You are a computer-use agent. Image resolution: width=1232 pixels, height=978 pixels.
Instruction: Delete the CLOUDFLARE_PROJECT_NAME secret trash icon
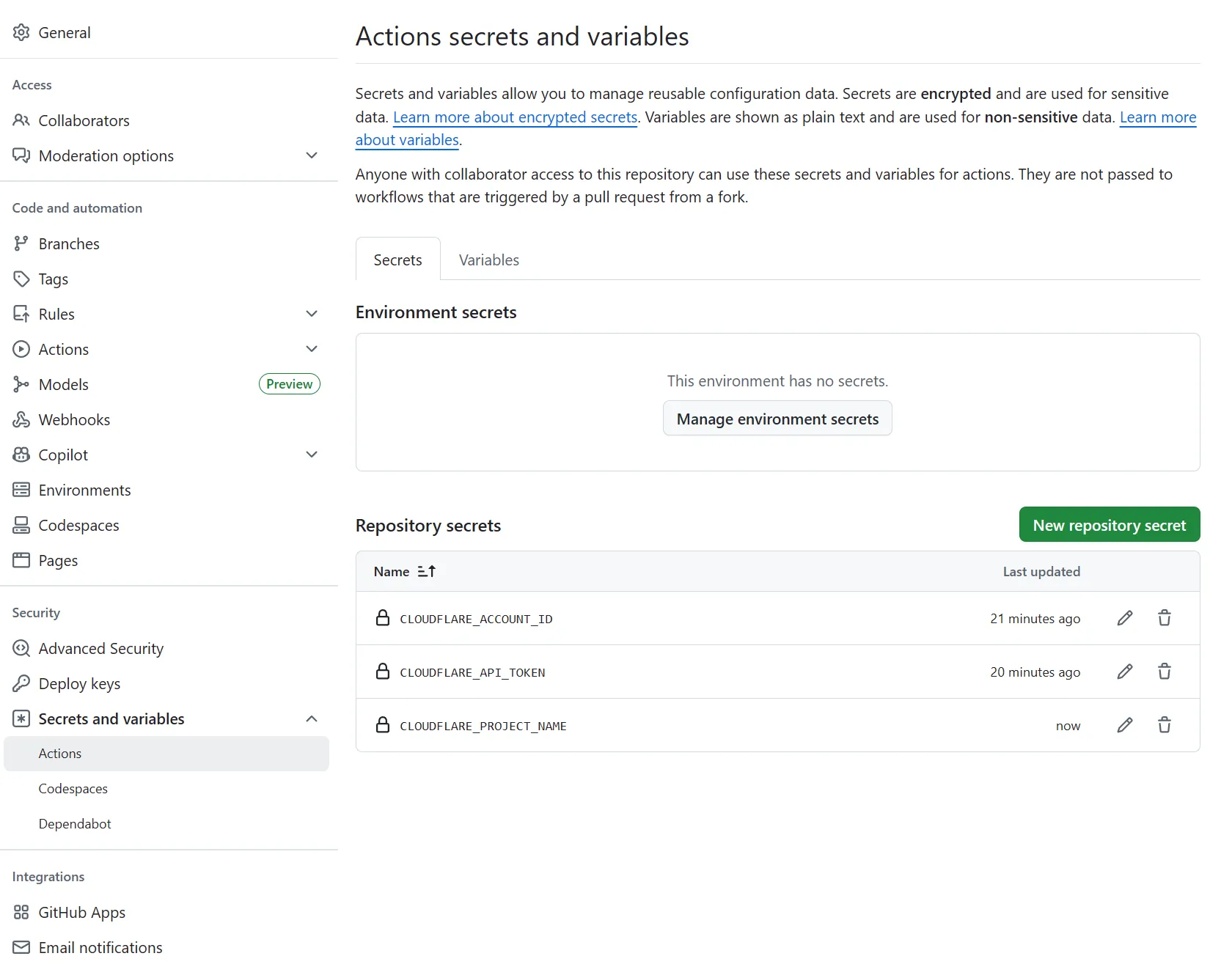pyautogui.click(x=1164, y=725)
